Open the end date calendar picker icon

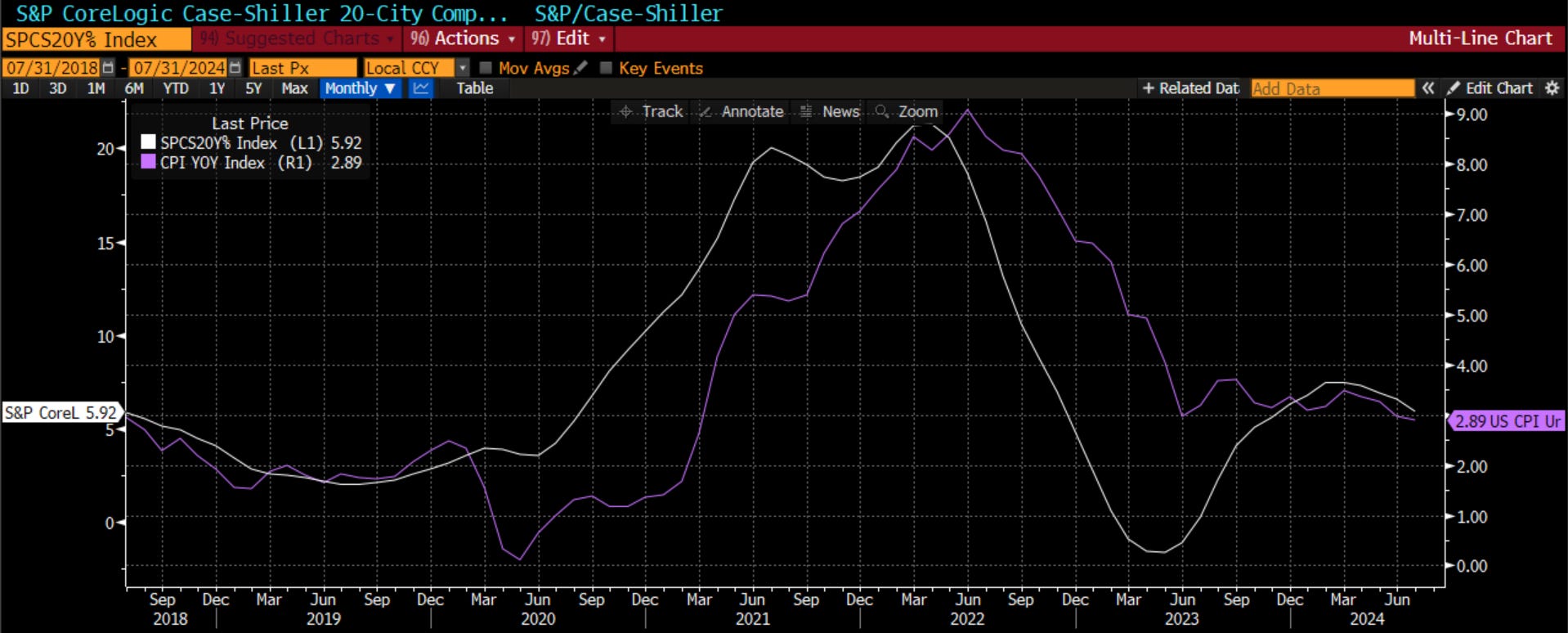[x=235, y=68]
